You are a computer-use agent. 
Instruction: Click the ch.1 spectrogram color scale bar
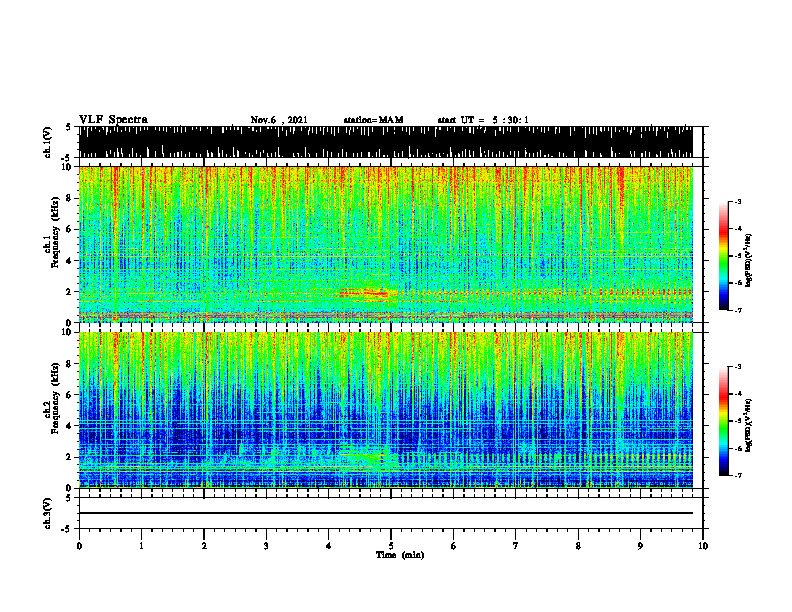point(723,256)
